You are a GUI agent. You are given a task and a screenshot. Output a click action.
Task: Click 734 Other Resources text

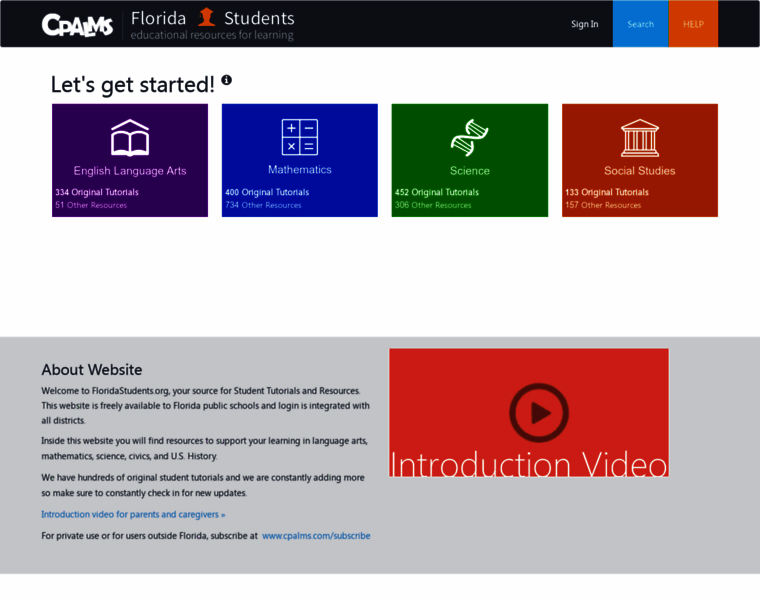263,205
